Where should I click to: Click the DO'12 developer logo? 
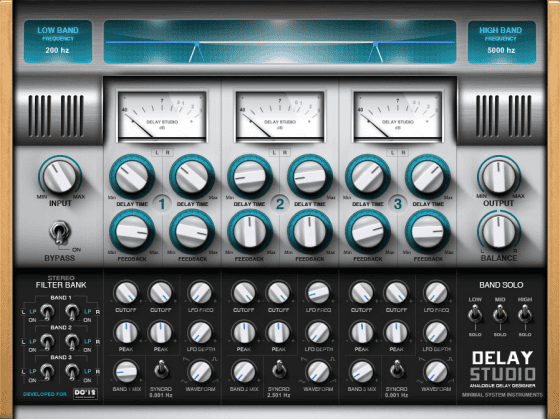click(x=85, y=394)
